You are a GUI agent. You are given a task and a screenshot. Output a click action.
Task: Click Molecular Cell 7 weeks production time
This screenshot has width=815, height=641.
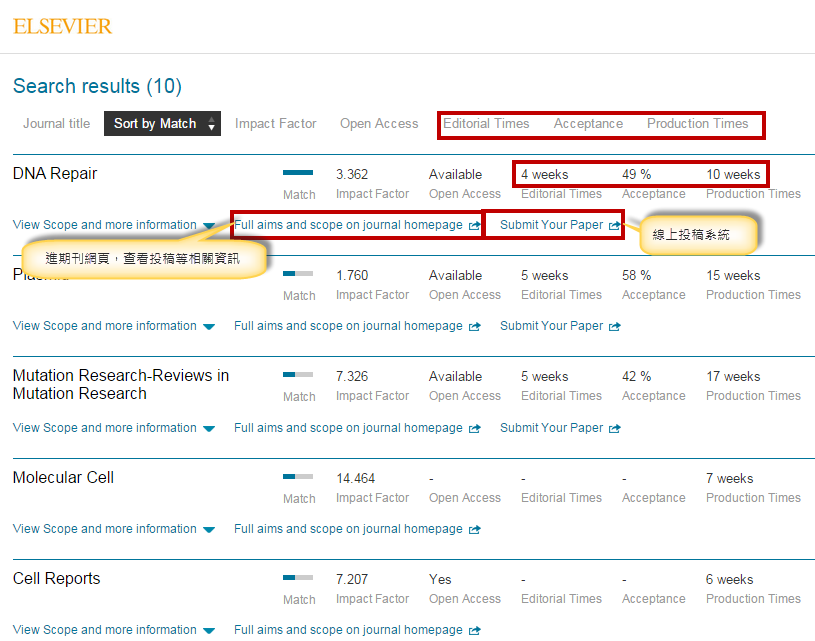[x=729, y=478]
